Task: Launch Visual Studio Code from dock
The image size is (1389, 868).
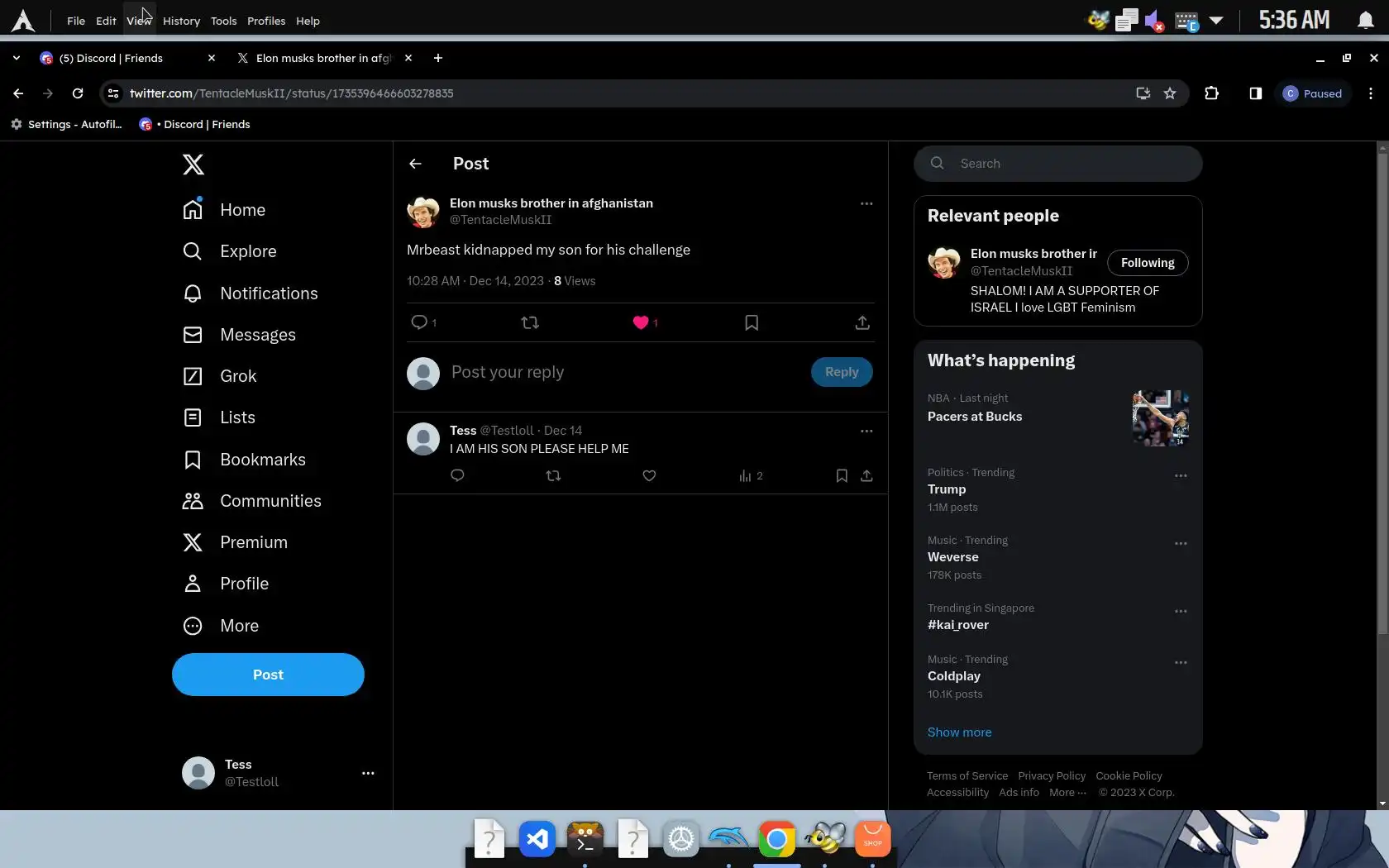Action: click(537, 840)
